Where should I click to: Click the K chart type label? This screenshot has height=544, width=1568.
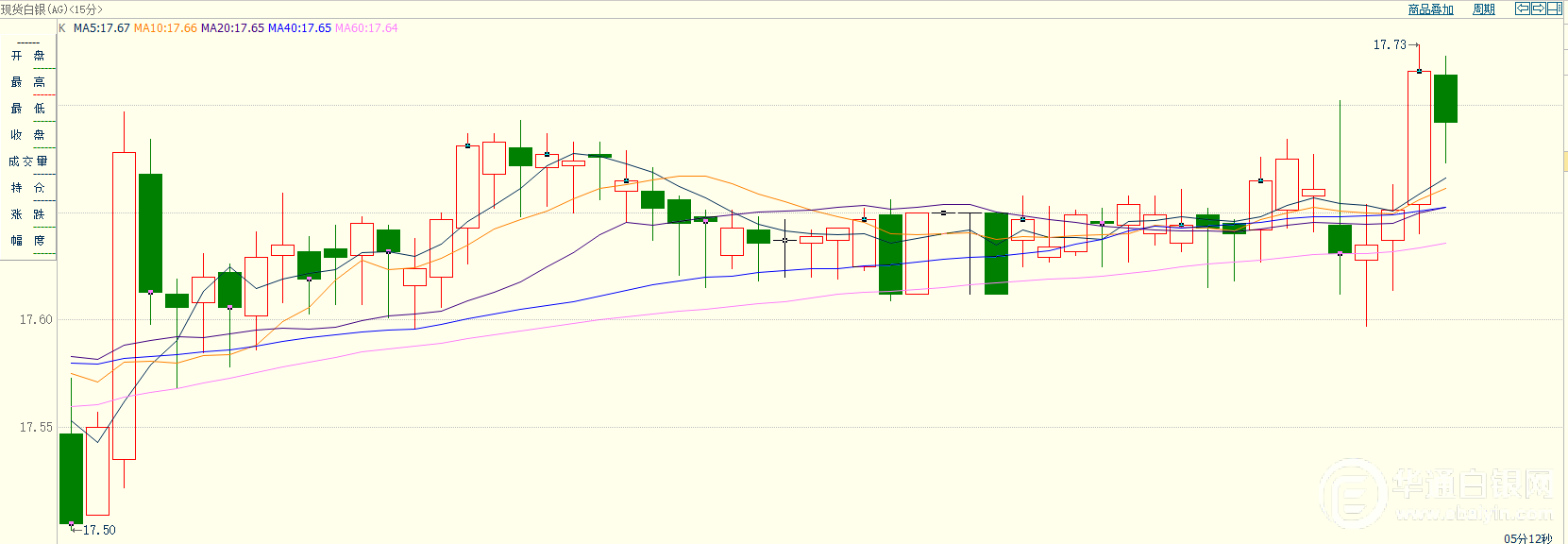62,28
